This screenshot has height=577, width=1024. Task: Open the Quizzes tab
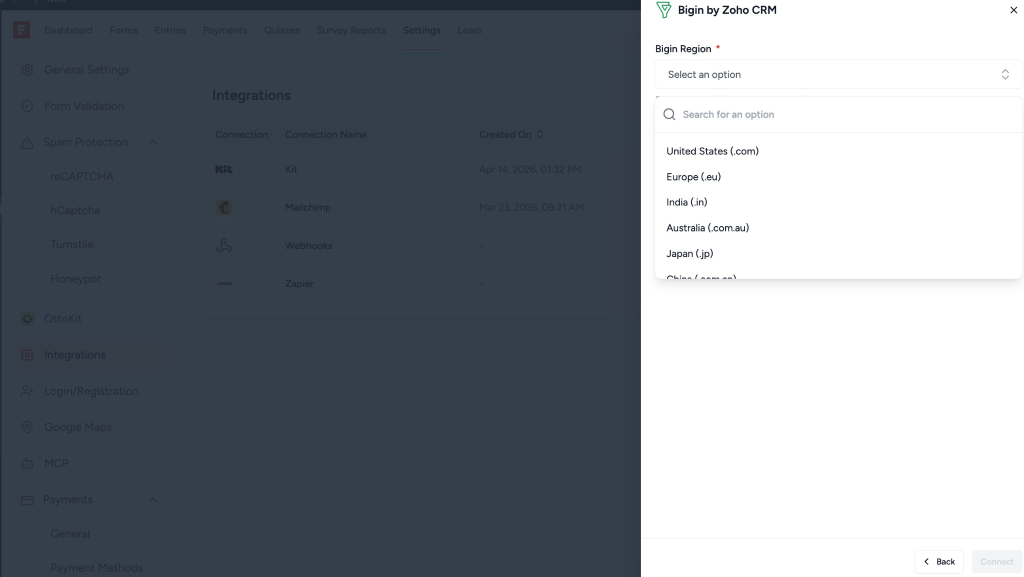pyautogui.click(x=281, y=30)
